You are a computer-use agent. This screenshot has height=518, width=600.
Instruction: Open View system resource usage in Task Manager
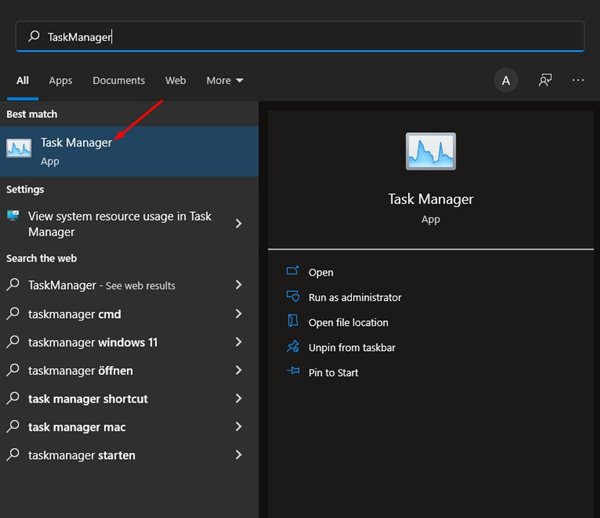[129, 224]
